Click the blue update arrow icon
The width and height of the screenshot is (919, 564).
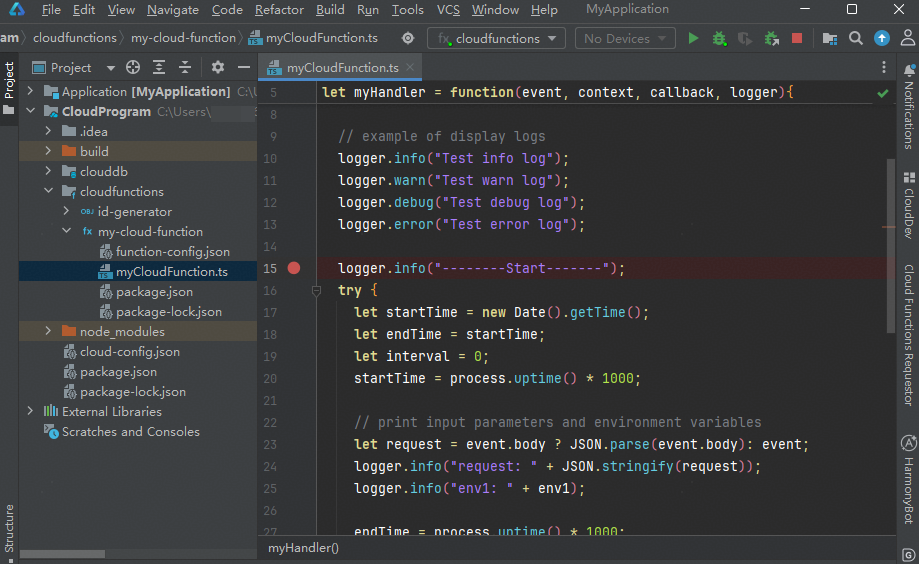[x=881, y=38]
